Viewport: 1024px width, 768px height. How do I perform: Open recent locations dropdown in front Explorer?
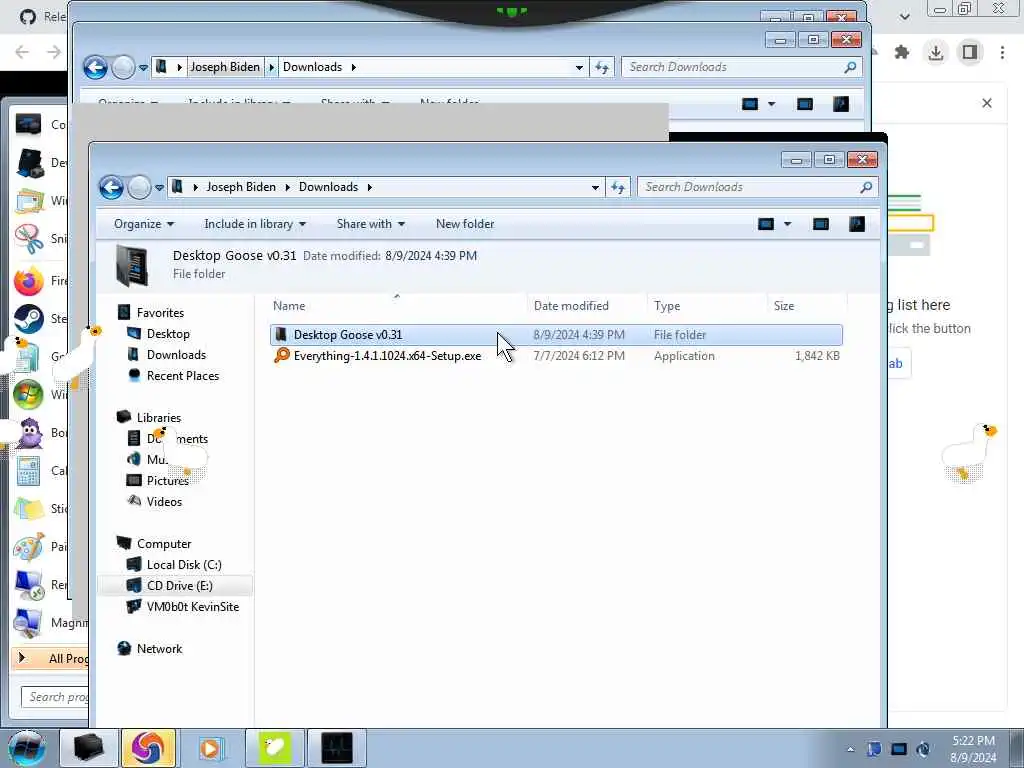(x=159, y=188)
